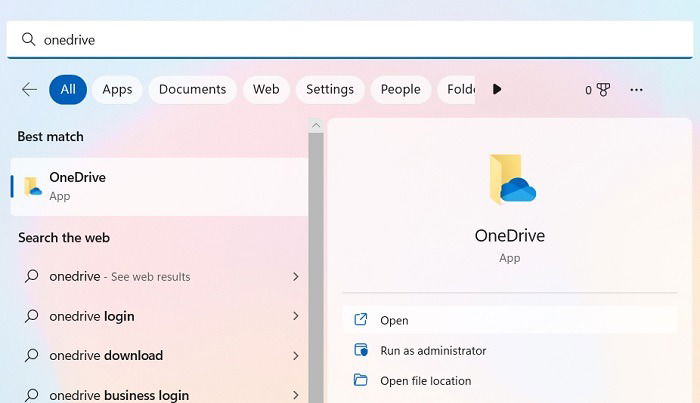Open the OneDrive app best match

pyautogui.click(x=159, y=187)
